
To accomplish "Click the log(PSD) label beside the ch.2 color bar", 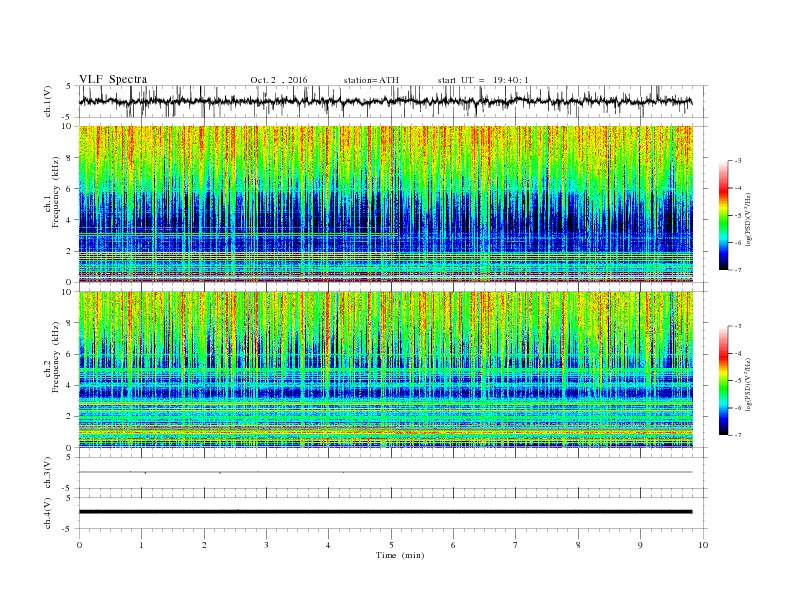I will 749,384.
